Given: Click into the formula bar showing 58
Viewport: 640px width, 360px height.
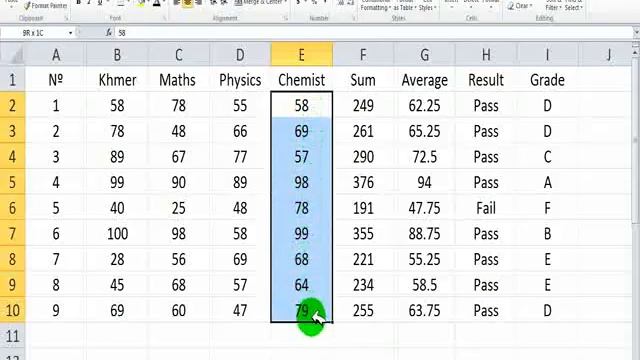Looking at the screenshot, I should pyautogui.click(x=373, y=33).
